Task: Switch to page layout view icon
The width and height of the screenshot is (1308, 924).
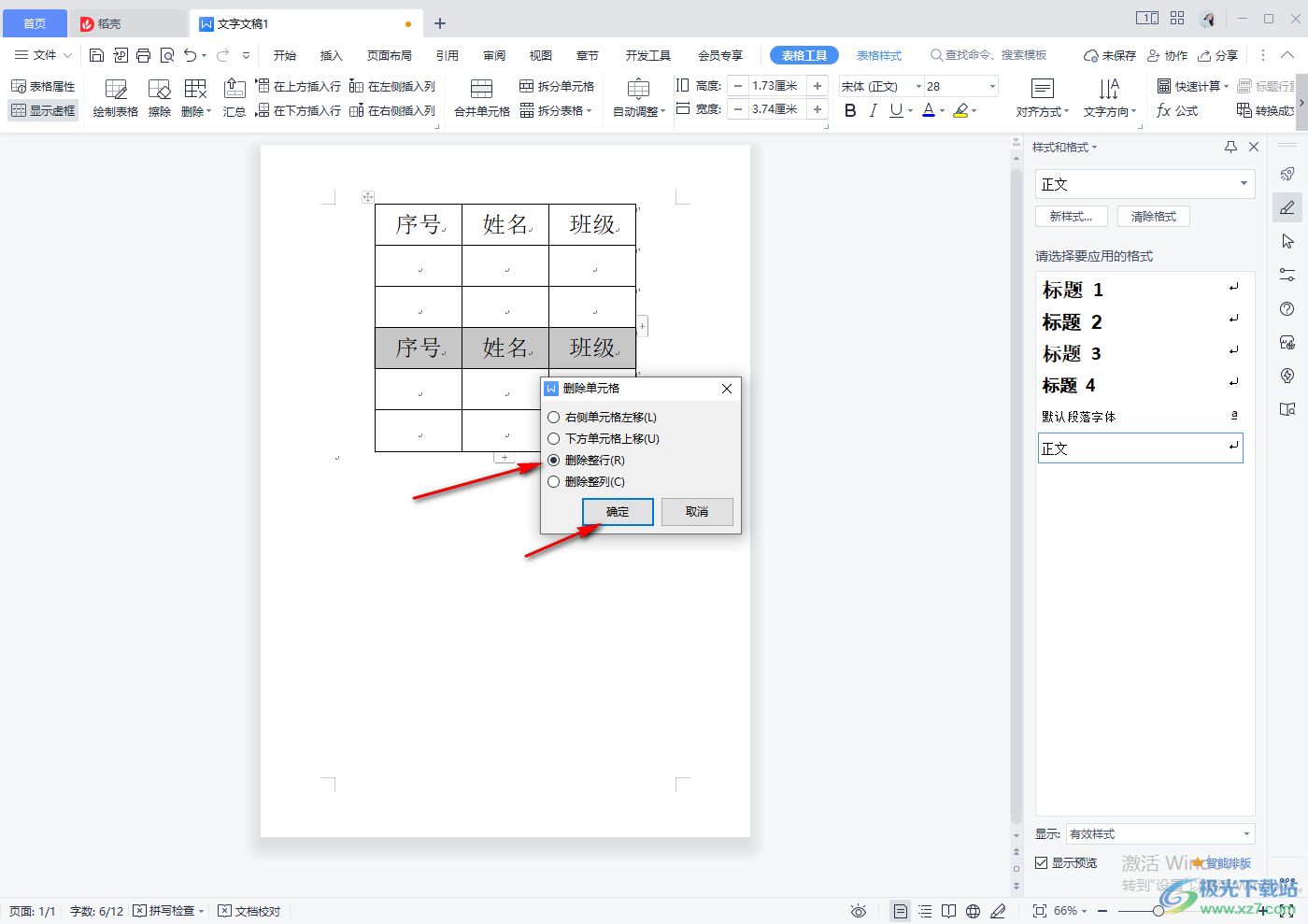Action: [900, 911]
